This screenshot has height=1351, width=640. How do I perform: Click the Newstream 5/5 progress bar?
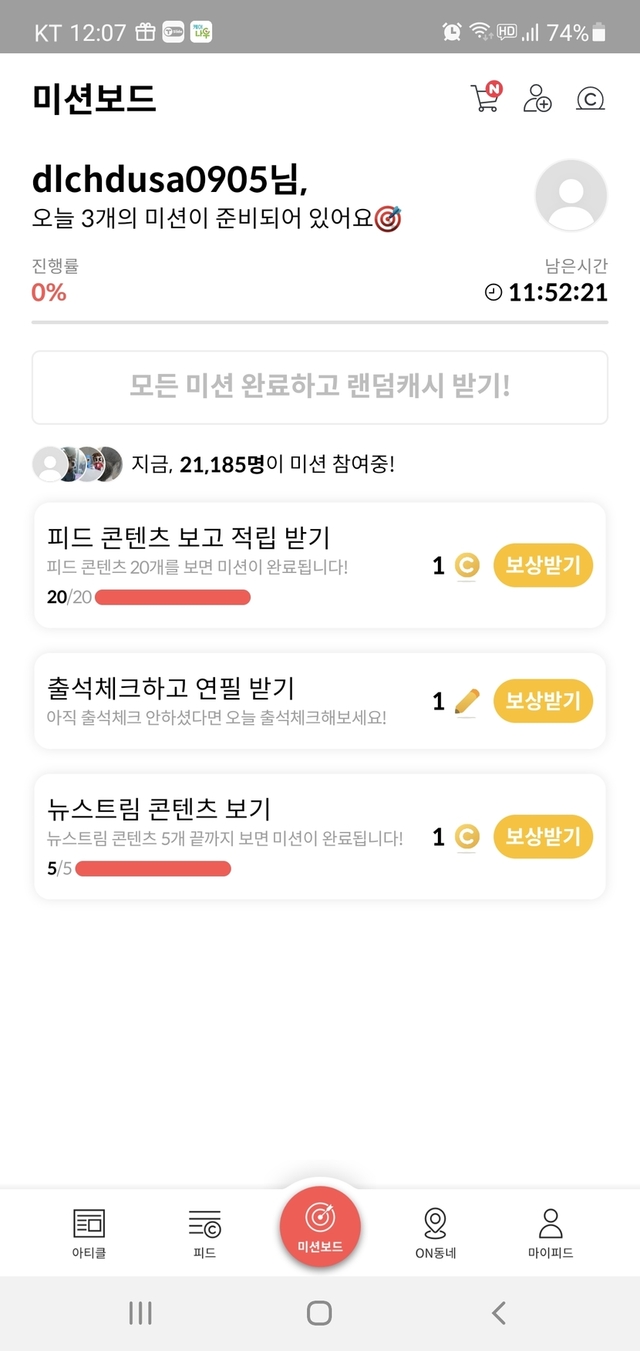tap(153, 868)
